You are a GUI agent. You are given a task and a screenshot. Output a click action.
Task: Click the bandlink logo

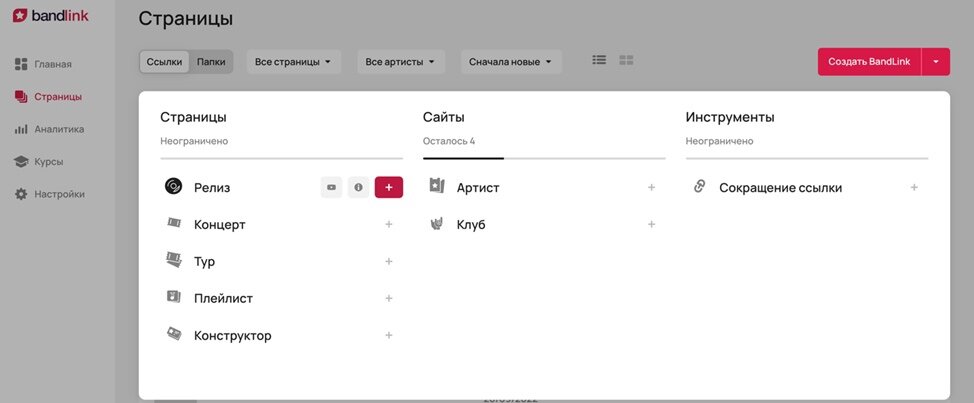(x=50, y=15)
